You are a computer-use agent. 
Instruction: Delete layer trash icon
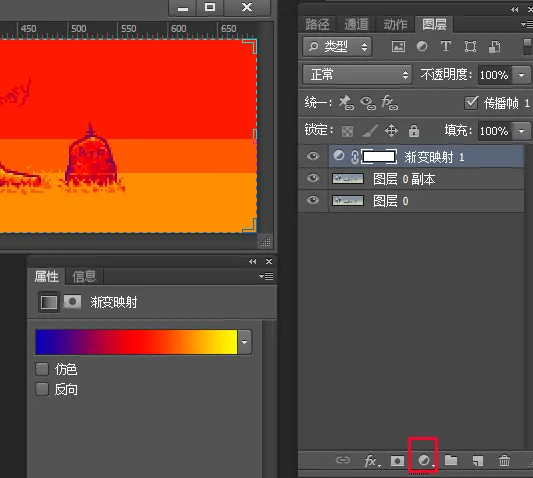[x=504, y=461]
